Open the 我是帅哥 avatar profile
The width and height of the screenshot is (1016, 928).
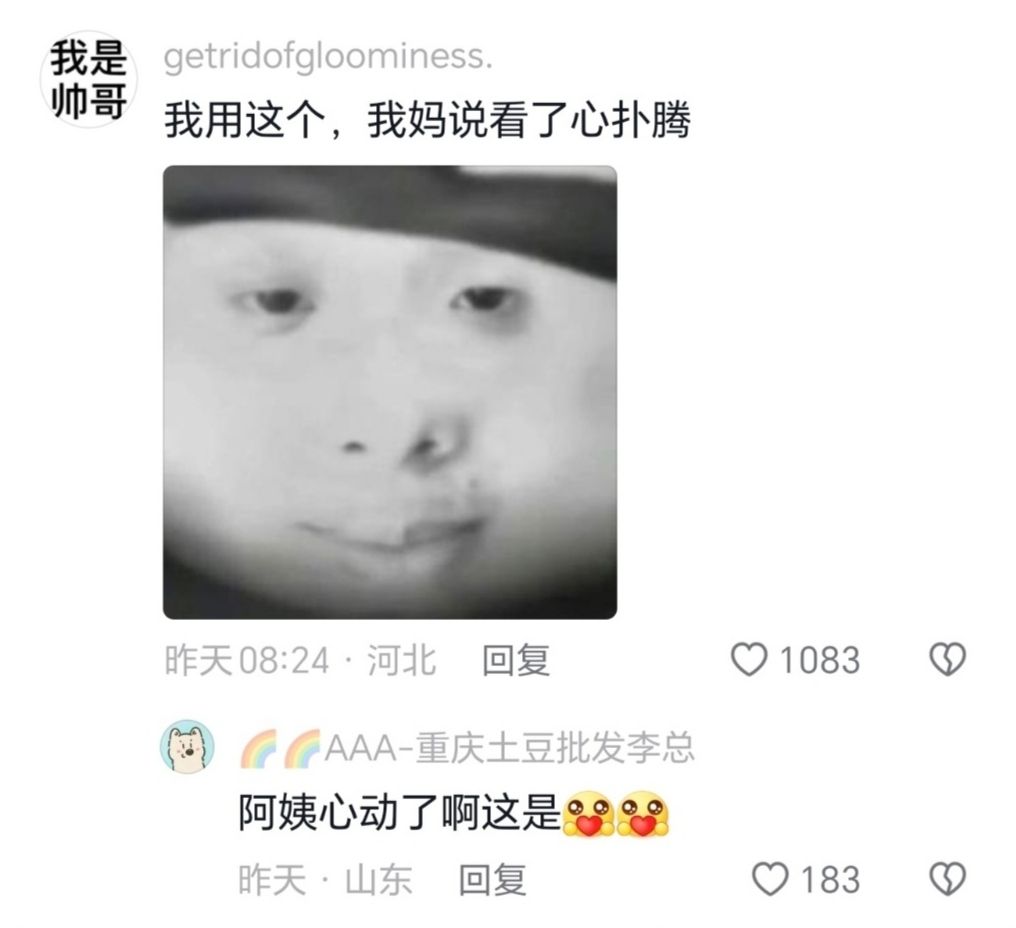tap(89, 79)
